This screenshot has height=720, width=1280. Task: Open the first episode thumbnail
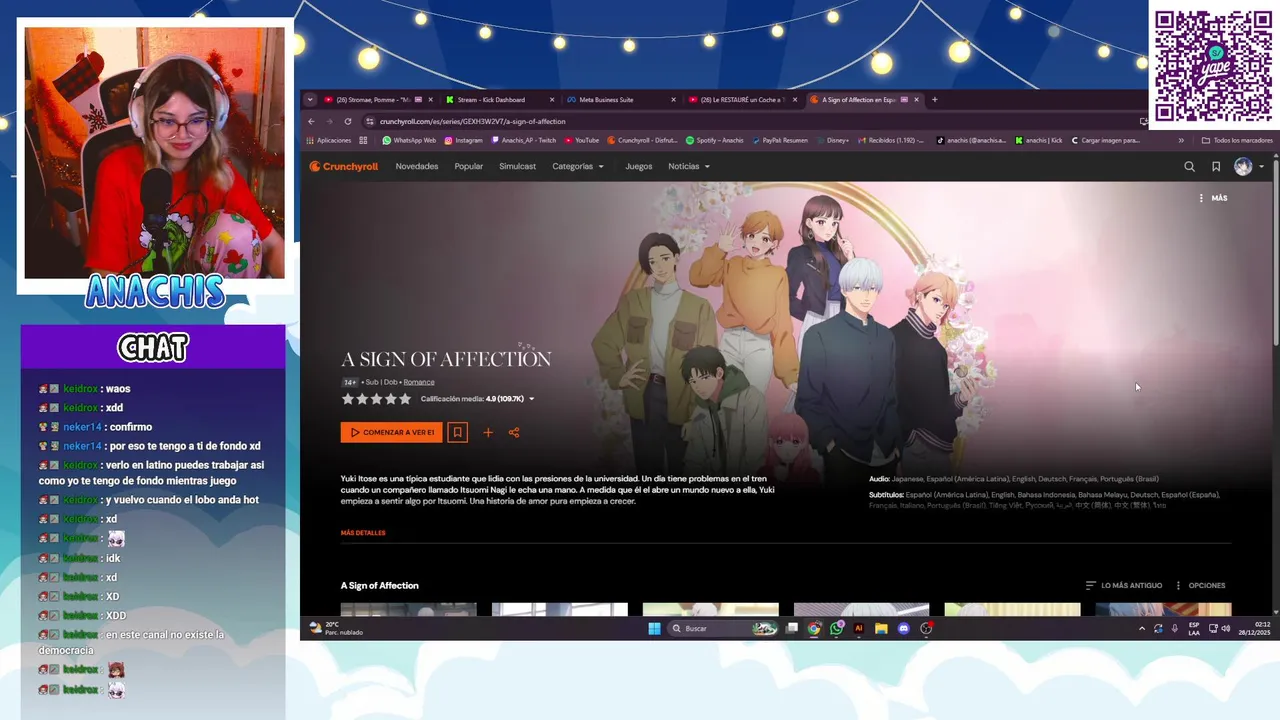[409, 609]
